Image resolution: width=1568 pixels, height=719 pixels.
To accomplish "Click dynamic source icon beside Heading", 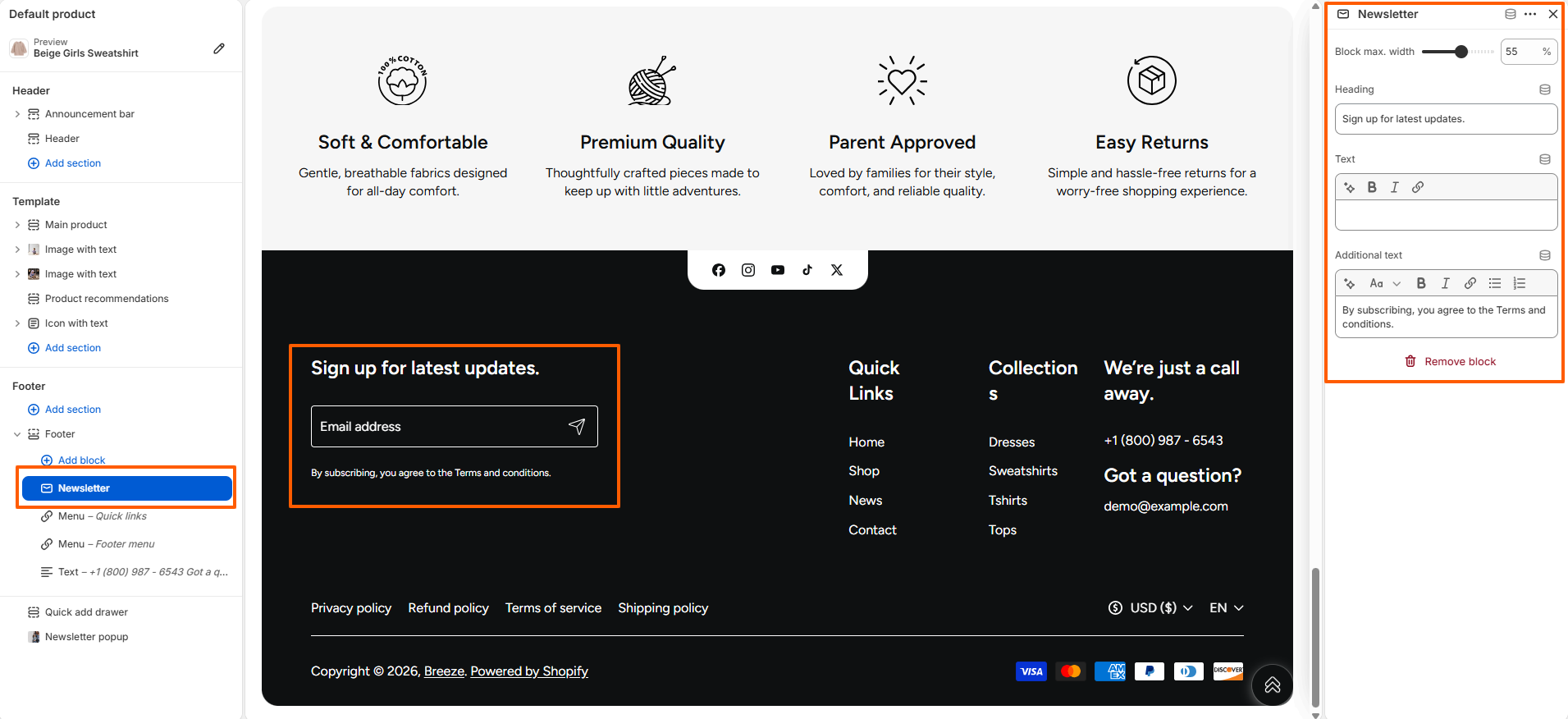I will (1545, 89).
